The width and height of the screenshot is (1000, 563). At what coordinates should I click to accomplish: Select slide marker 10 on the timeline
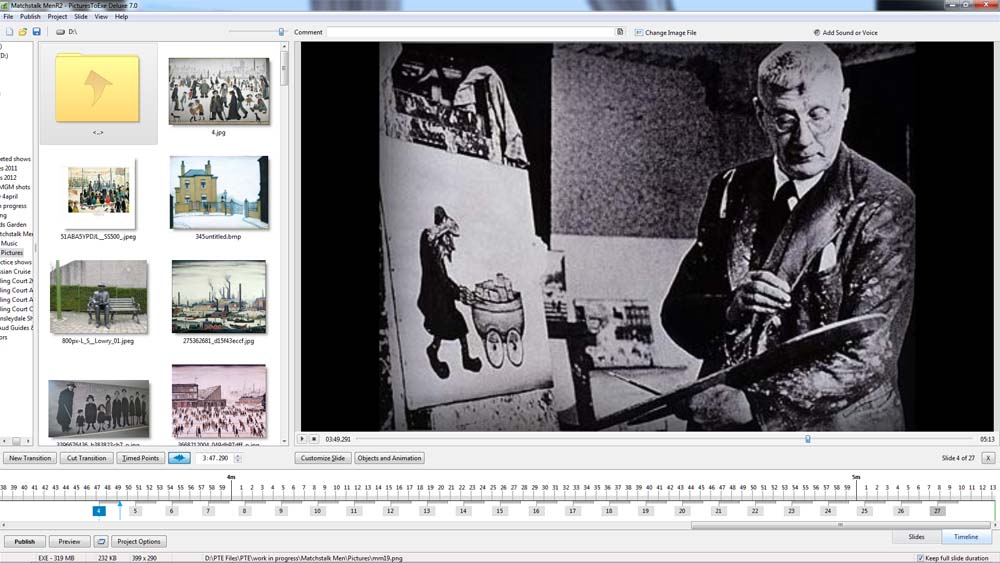(x=317, y=511)
